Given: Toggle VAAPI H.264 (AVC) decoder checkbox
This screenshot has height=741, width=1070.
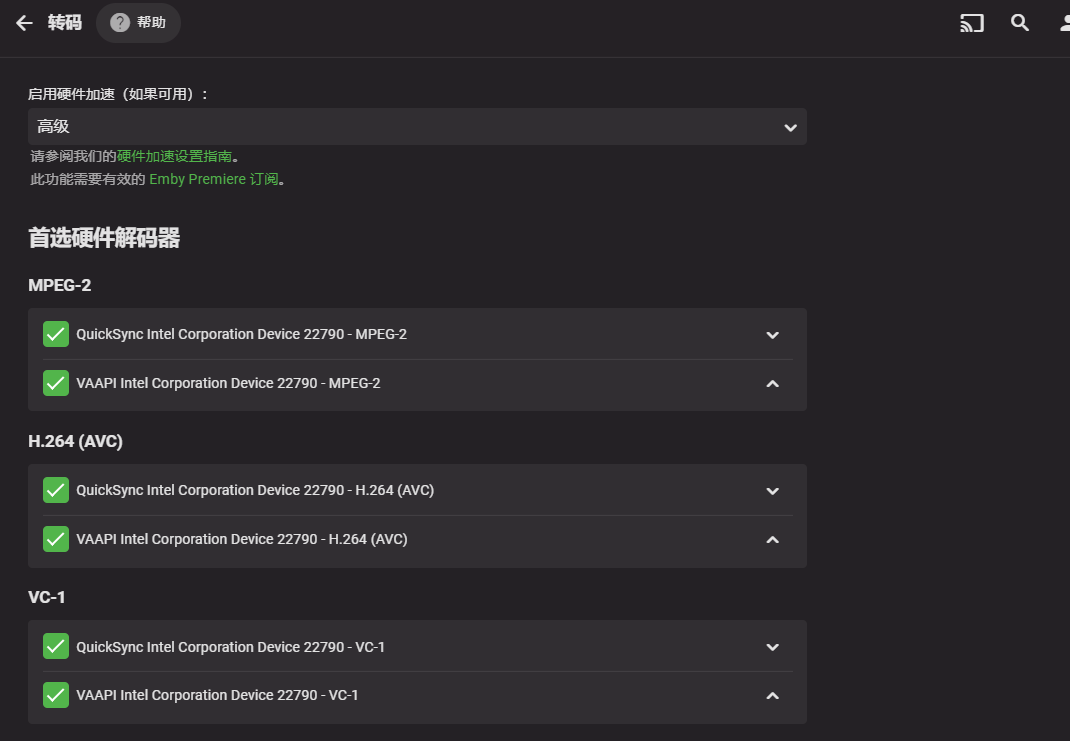Looking at the screenshot, I should (x=56, y=539).
